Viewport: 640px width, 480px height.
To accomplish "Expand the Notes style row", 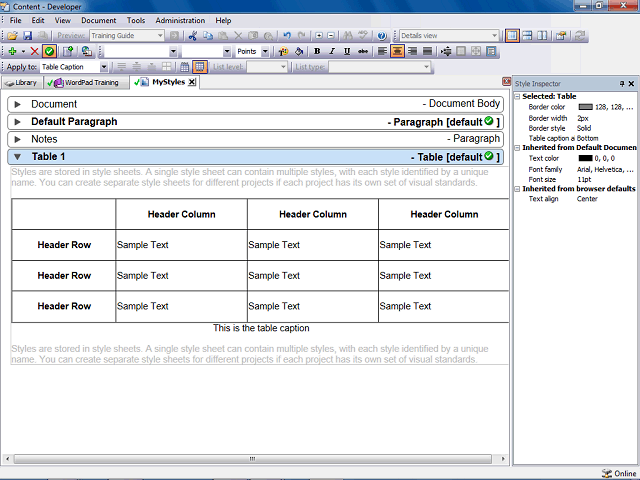I will coord(18,140).
